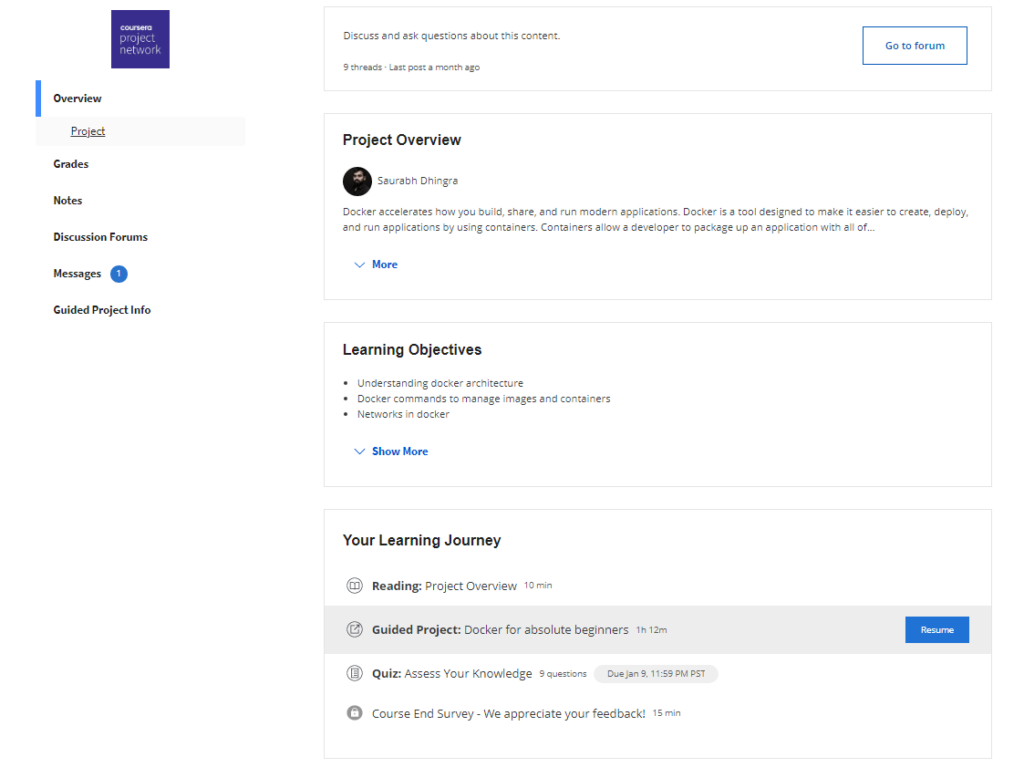
Task: Open the Discussion Forums section
Action: coord(100,236)
